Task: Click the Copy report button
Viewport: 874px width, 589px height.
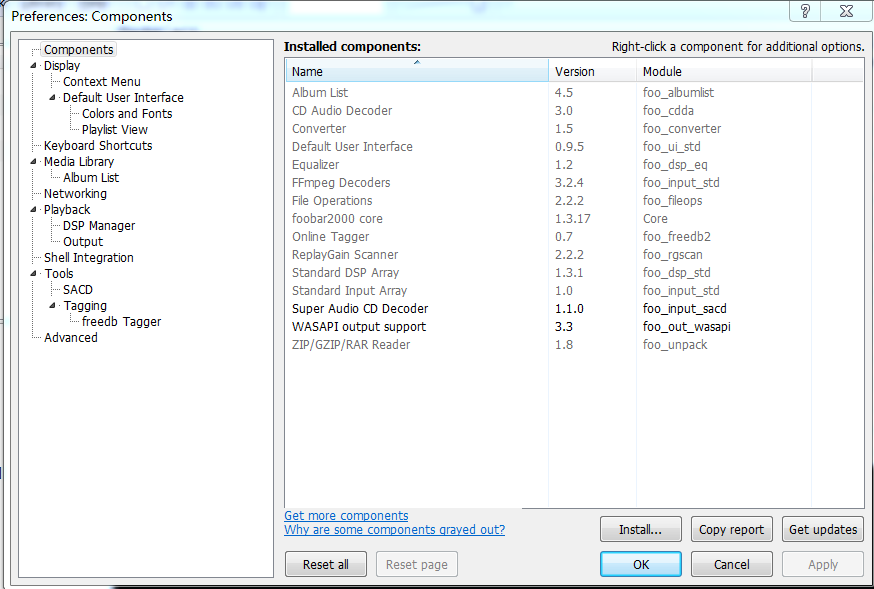Action: click(x=731, y=530)
